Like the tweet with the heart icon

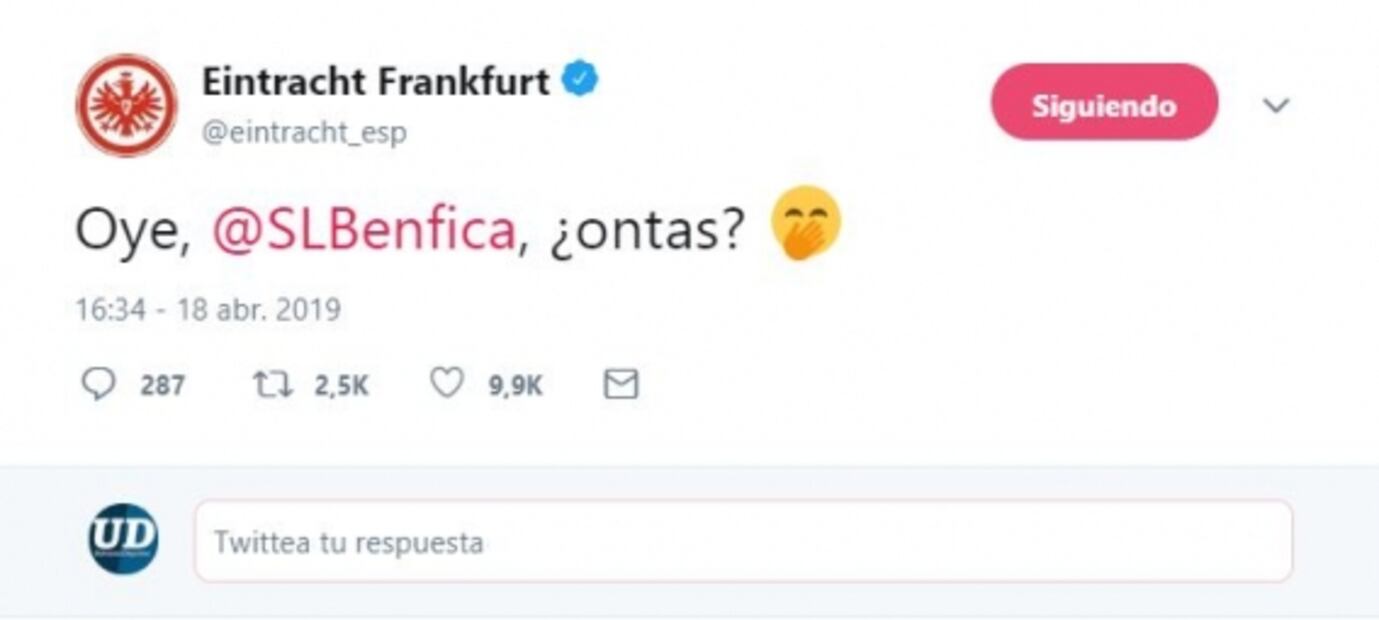(x=446, y=384)
